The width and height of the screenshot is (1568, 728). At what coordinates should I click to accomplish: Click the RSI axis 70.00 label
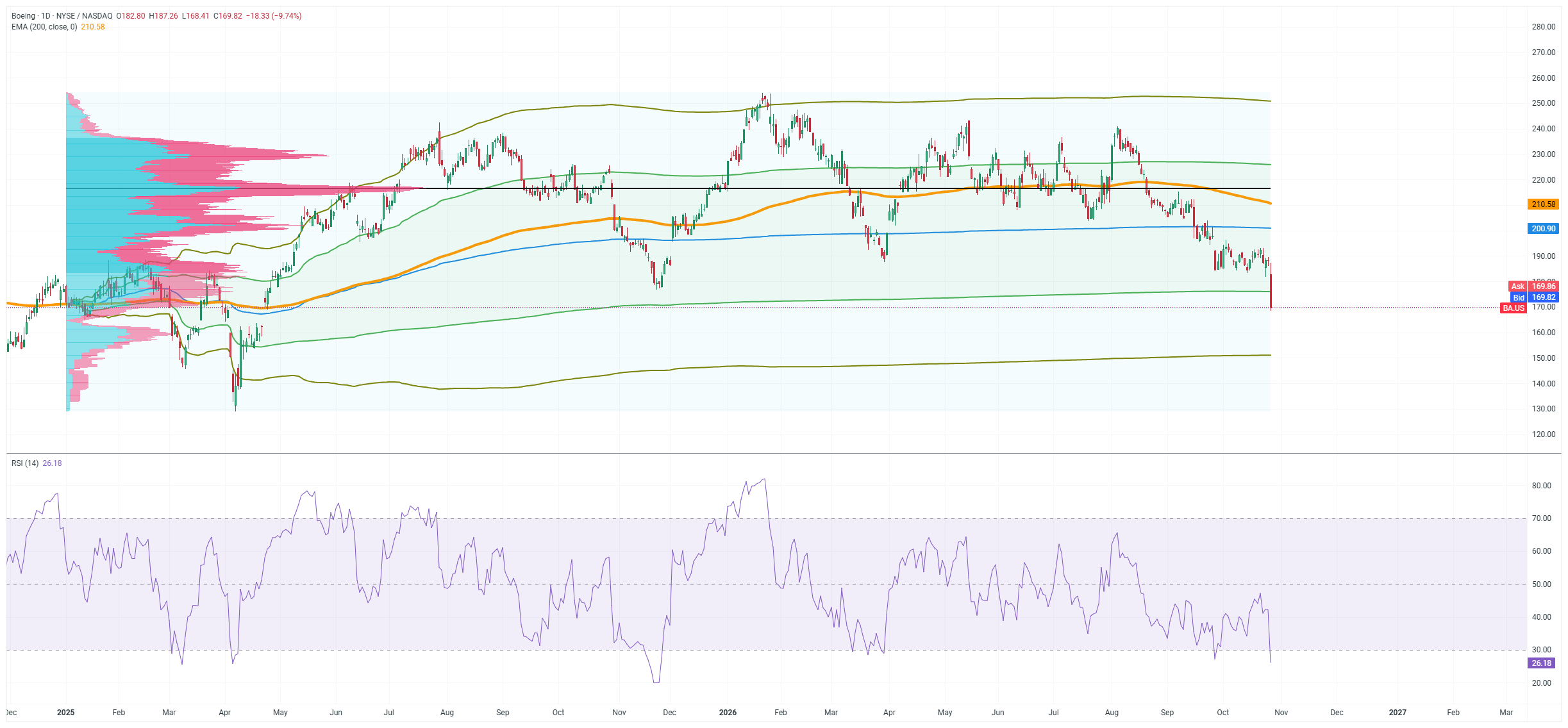tap(1542, 518)
